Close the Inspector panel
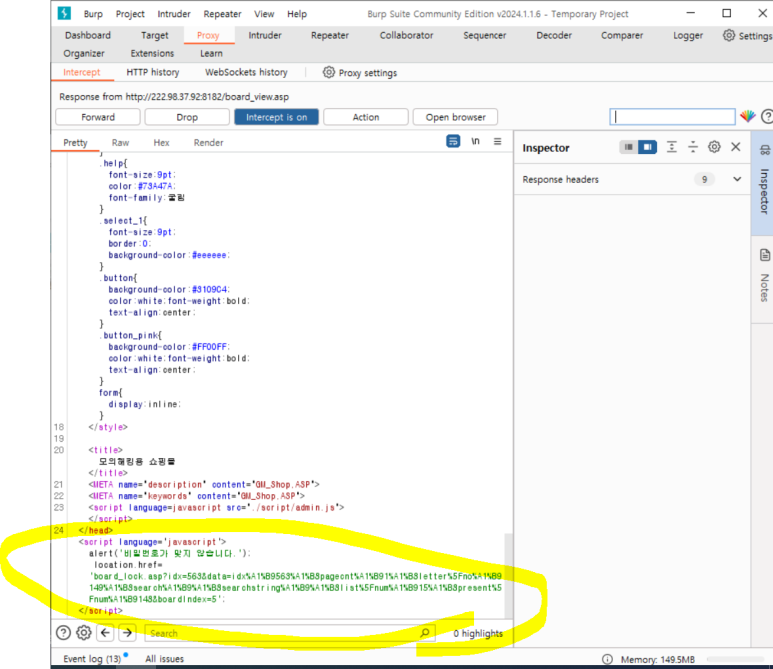773x669 pixels. (x=736, y=147)
